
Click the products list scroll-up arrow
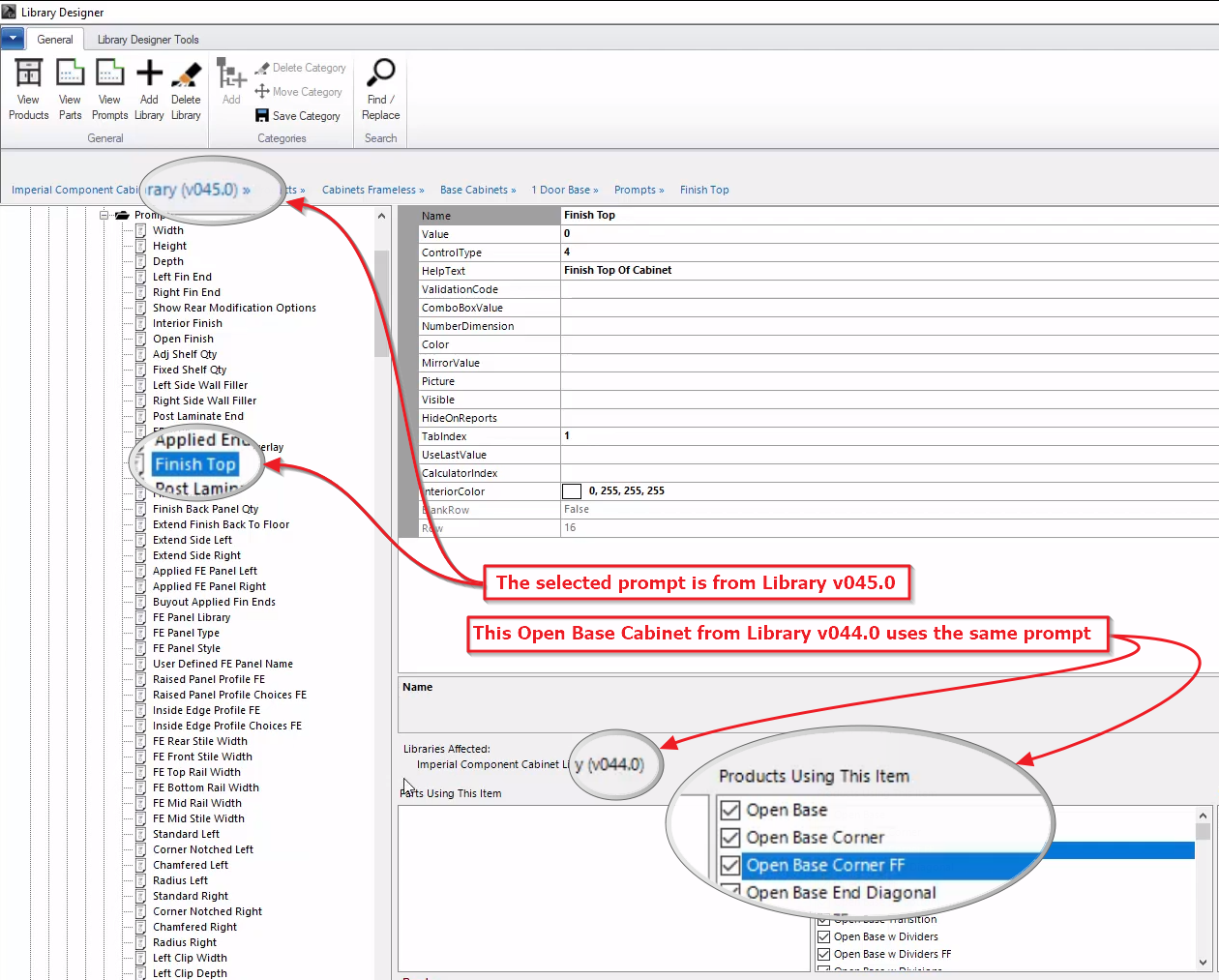click(x=1204, y=816)
